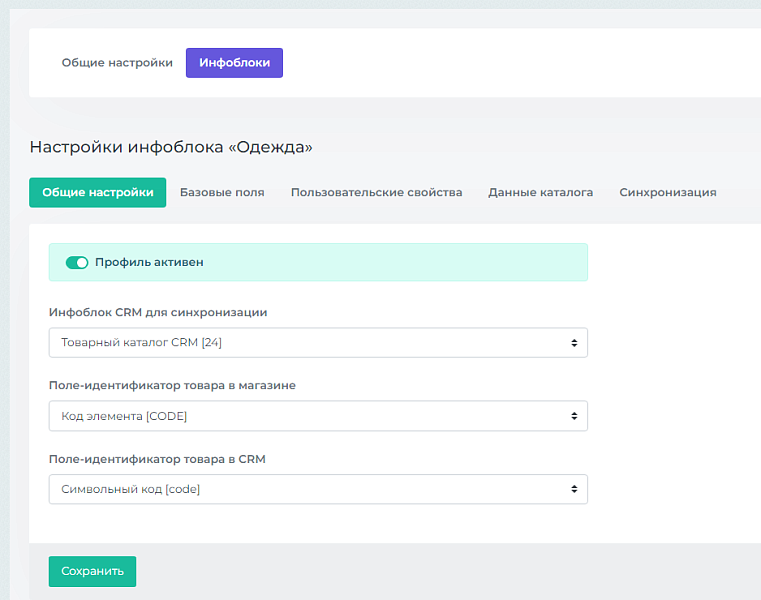This screenshot has height=600, width=761.
Task: Open the top-level Общие настройки section
Action: [x=117, y=63]
